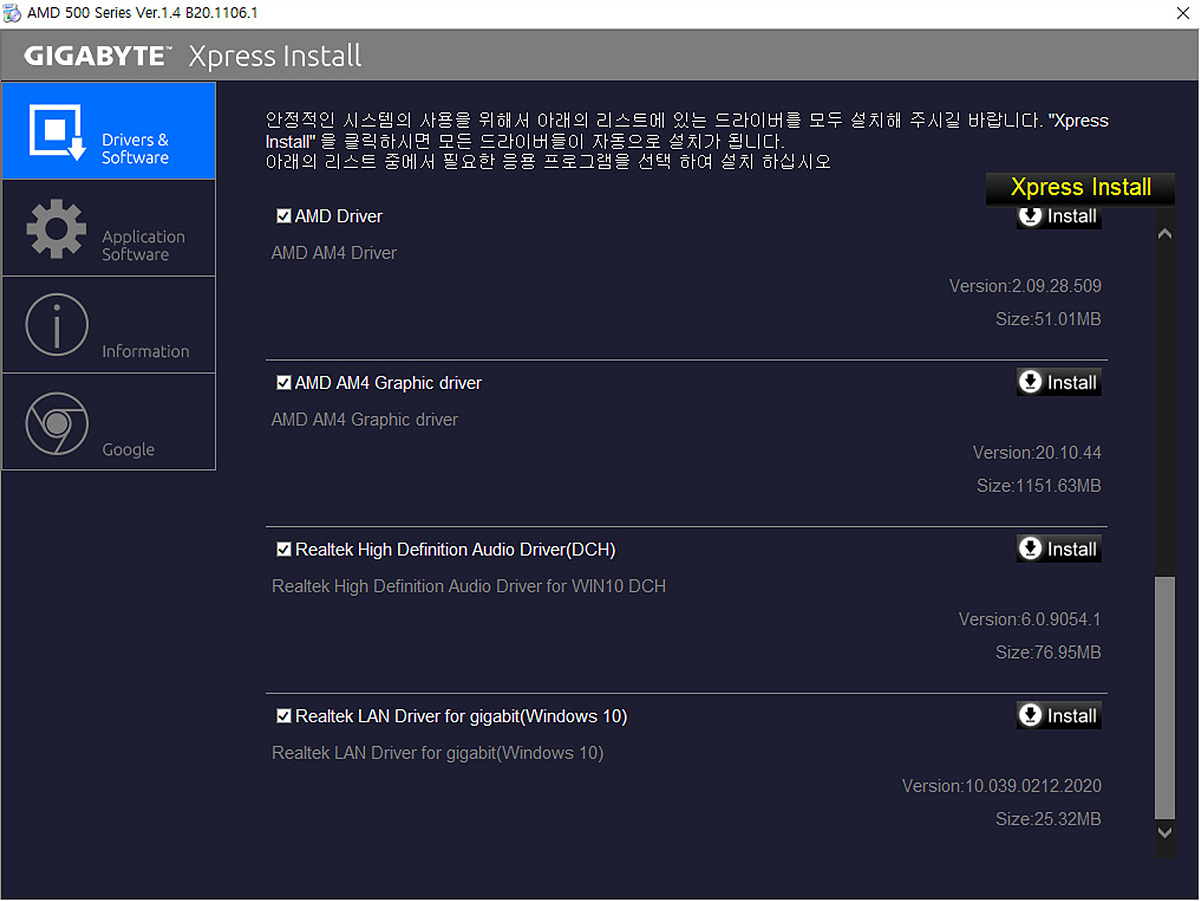Click the 'Size:51.01MB' text
Screen dimensions: 1200x901
1048,319
